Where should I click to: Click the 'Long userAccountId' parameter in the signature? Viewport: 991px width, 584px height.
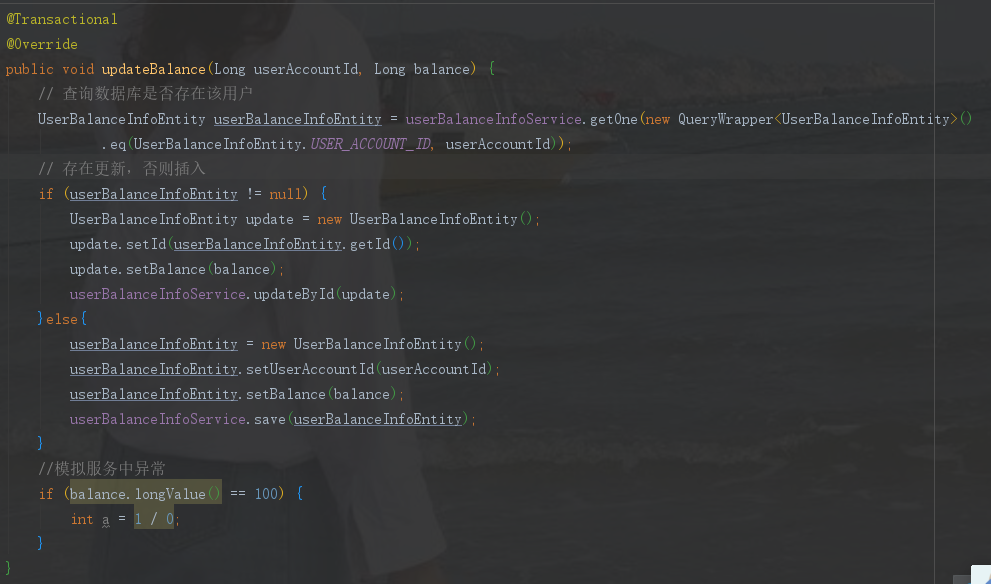click(x=287, y=70)
